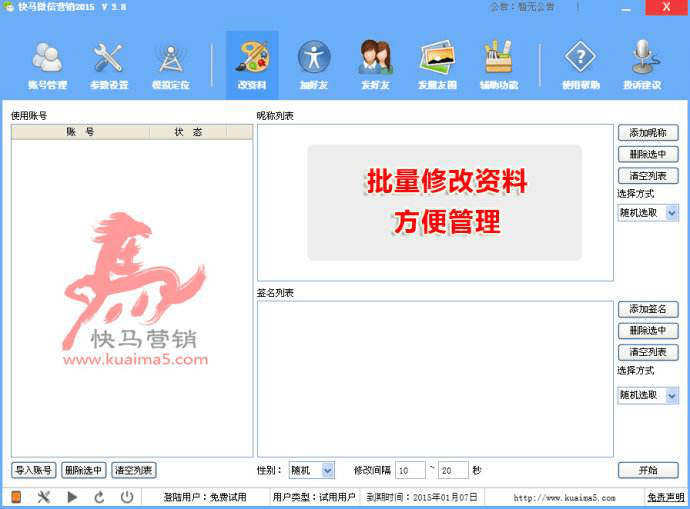Select the 改资料 edit profile tab
Image resolution: width=690 pixels, height=509 pixels.
click(252, 65)
